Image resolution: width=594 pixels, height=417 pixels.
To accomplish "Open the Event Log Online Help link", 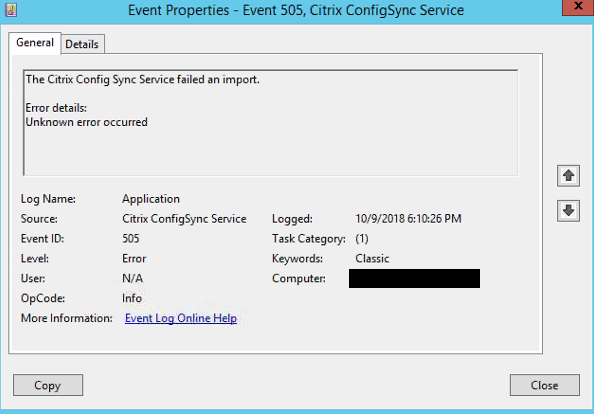I will coord(181,318).
